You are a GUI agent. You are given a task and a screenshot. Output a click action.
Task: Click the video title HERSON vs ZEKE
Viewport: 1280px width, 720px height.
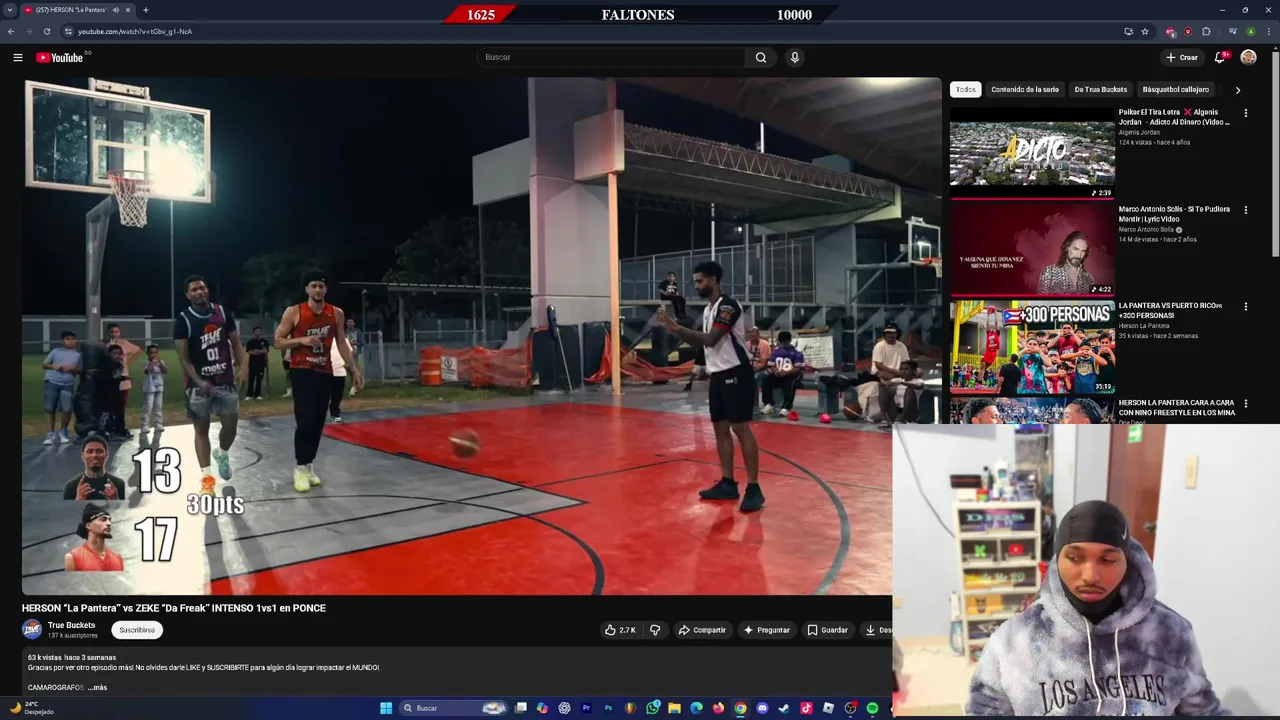[x=174, y=608]
